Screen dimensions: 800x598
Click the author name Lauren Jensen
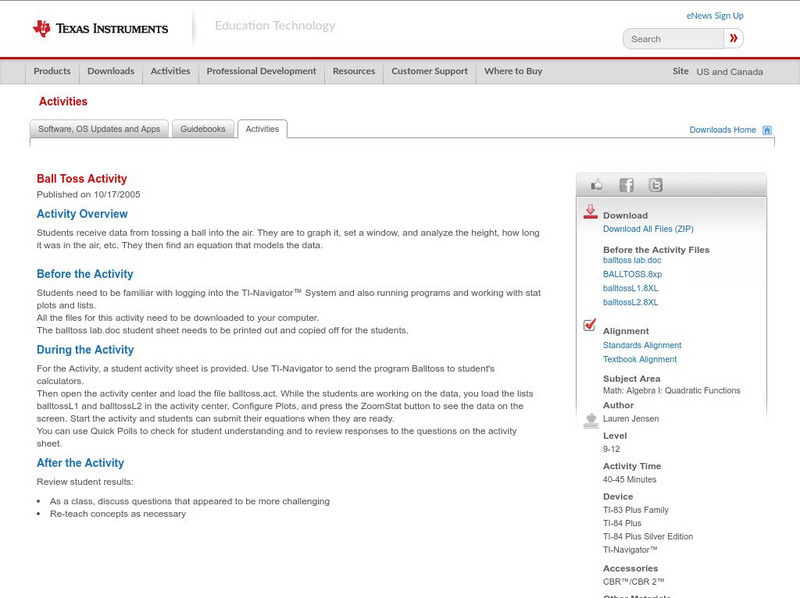pyautogui.click(x=631, y=419)
